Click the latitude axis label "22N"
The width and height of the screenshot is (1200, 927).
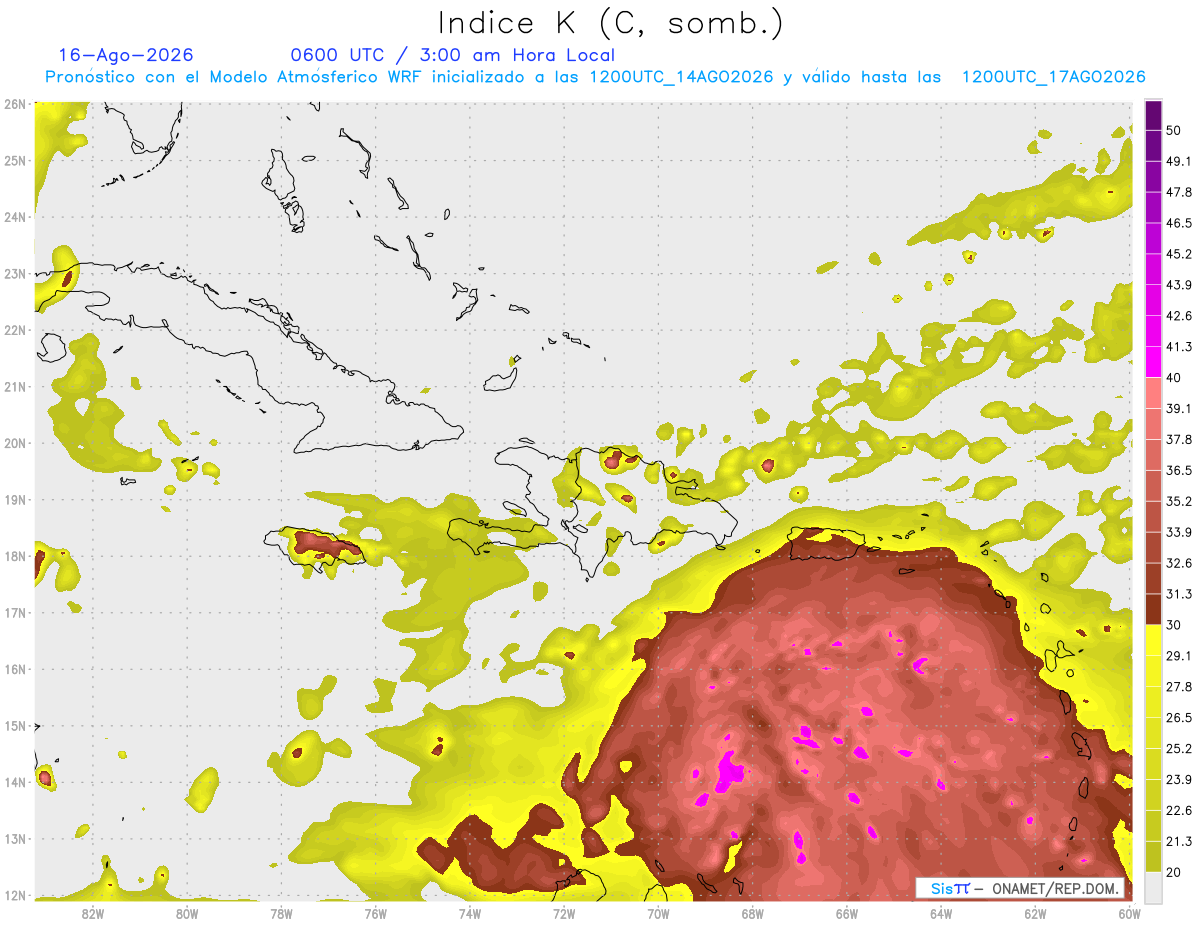14,330
